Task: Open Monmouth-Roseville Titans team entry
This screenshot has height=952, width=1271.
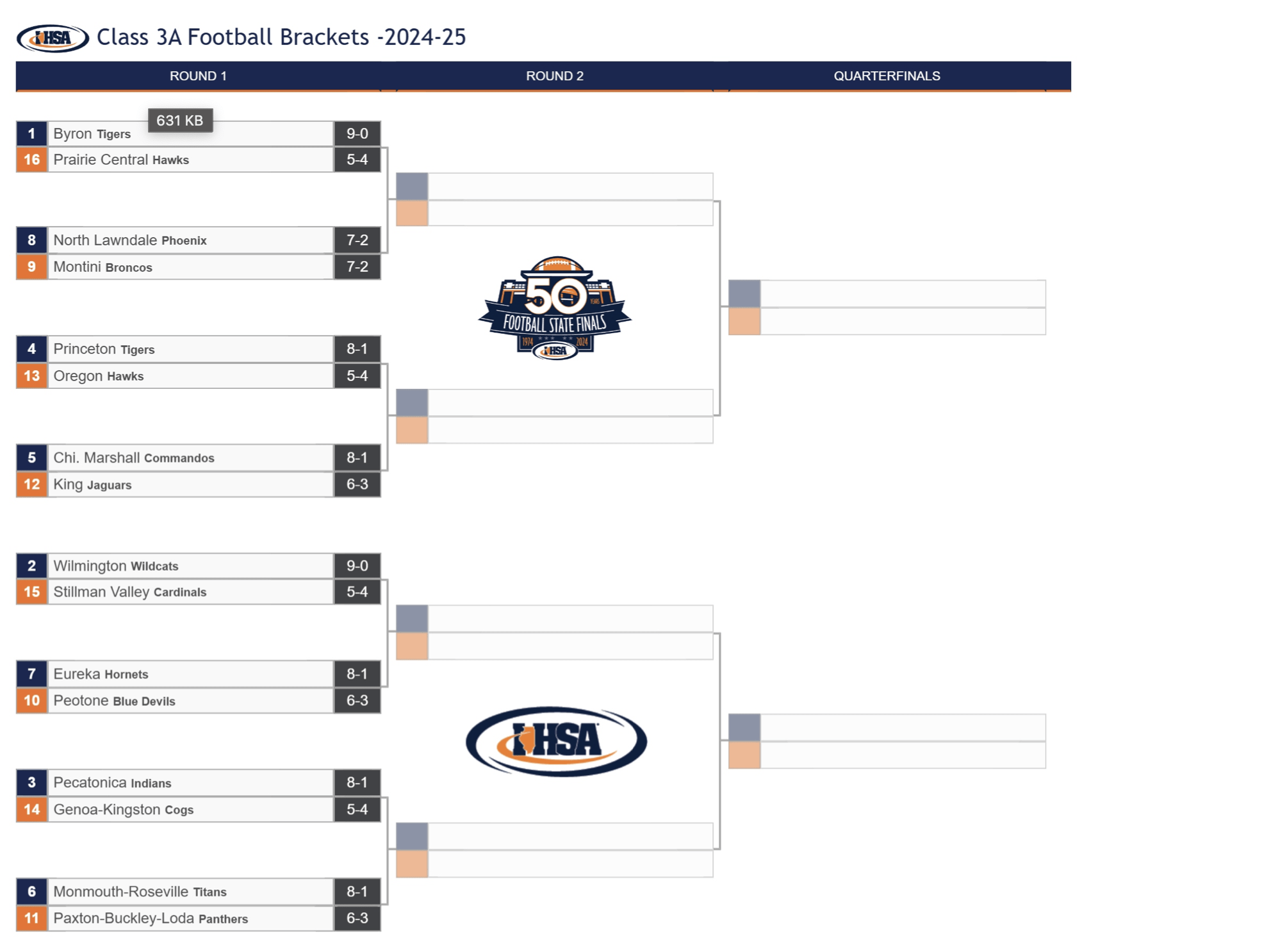Action: (190, 891)
